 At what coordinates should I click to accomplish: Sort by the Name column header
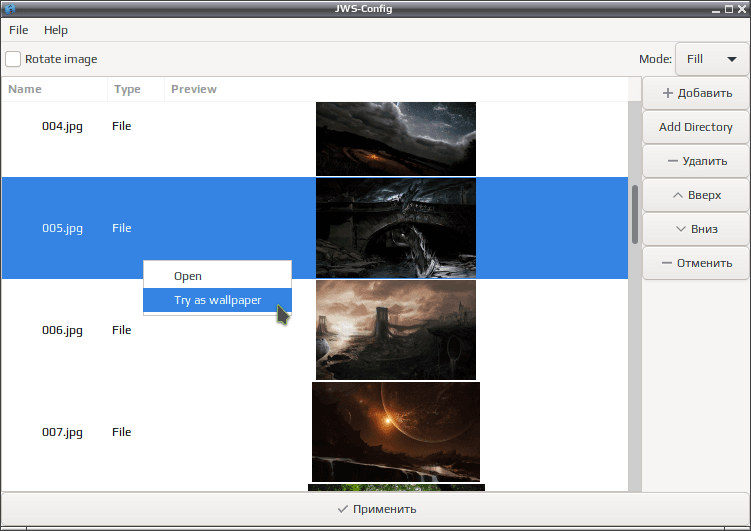tap(54, 89)
